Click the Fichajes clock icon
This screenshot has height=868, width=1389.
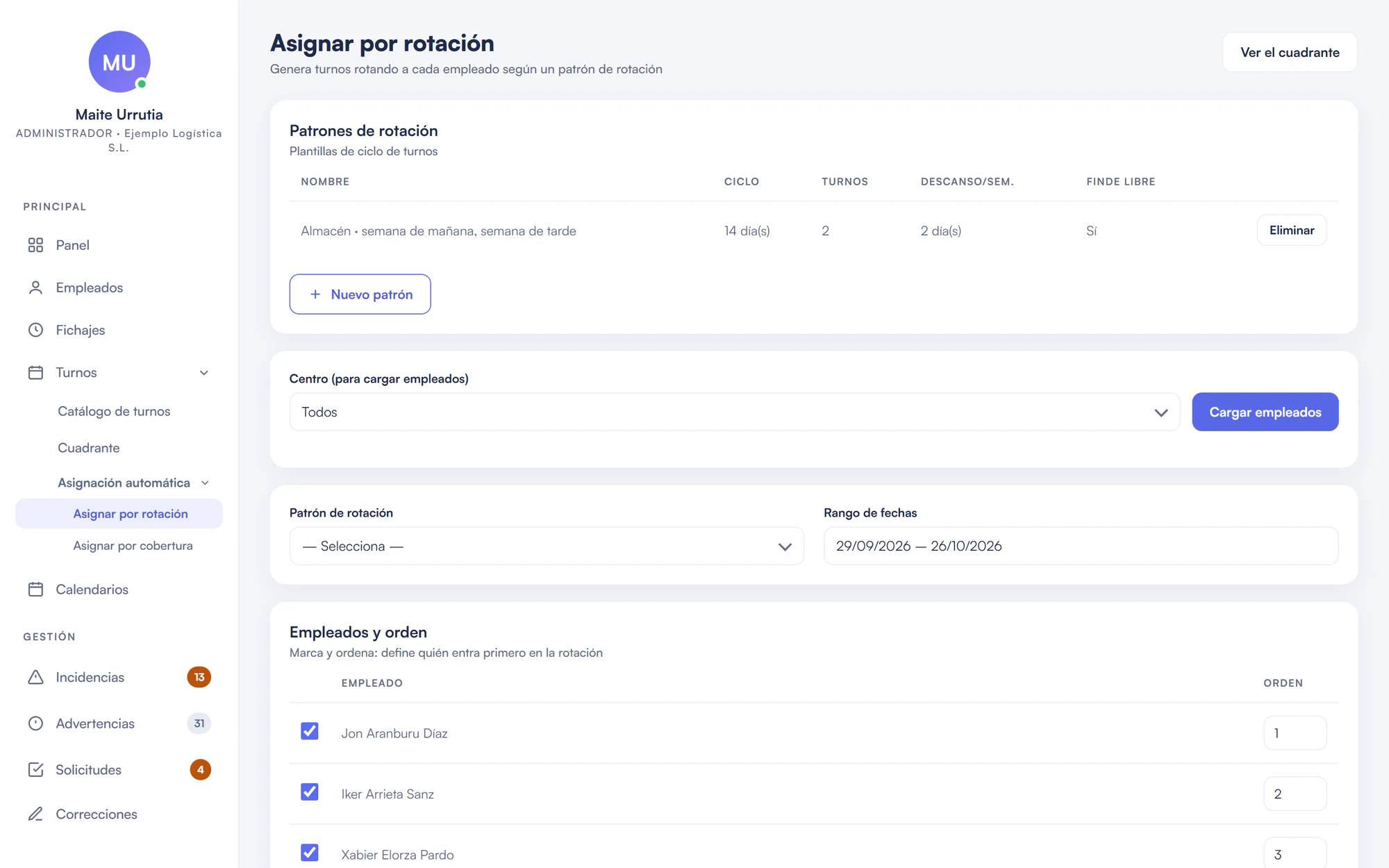[x=35, y=330]
